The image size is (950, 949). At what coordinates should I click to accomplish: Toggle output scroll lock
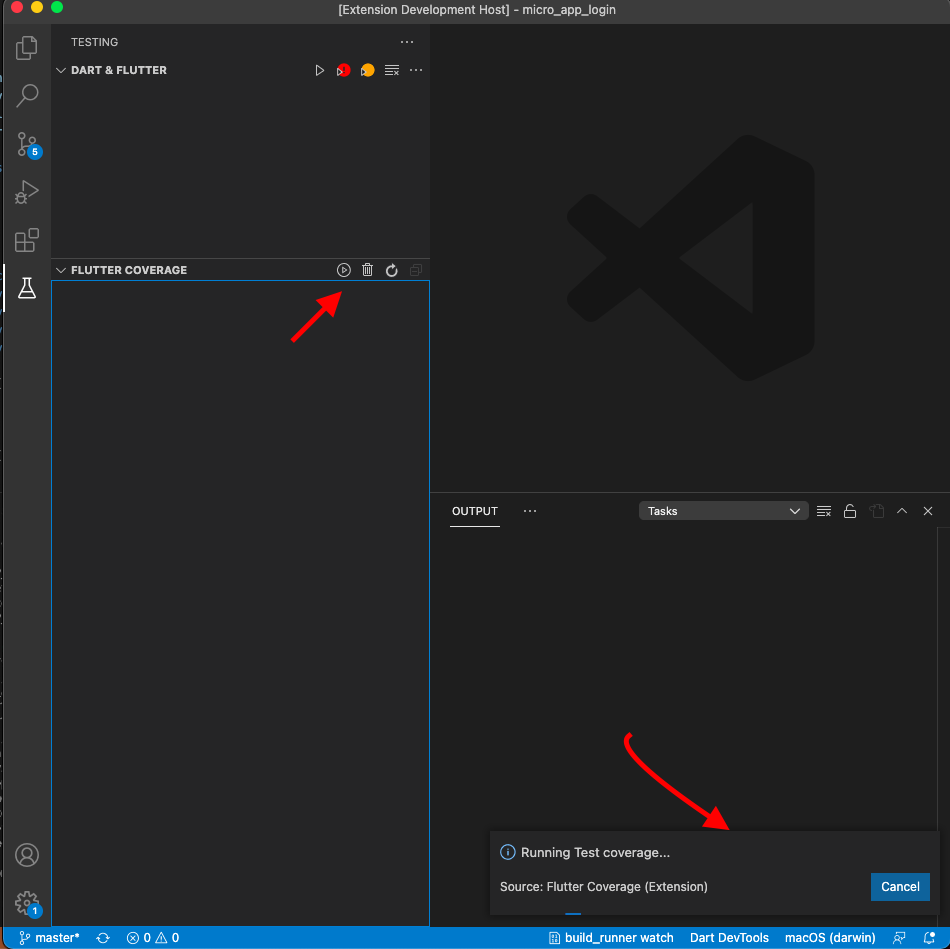[x=849, y=511]
